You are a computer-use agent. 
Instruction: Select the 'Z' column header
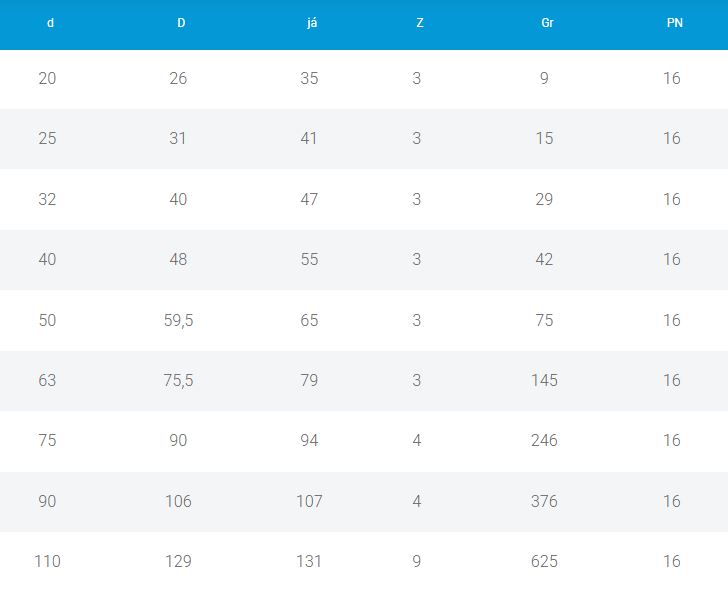point(420,23)
